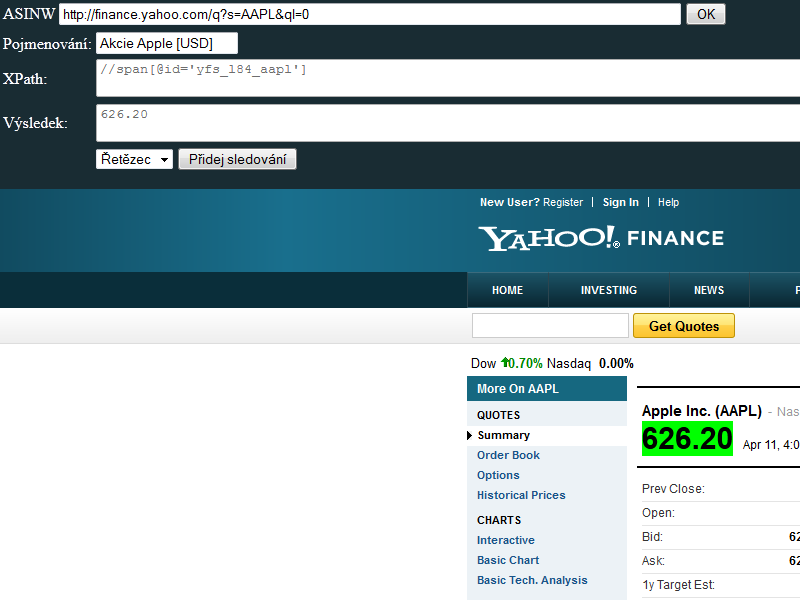Click the Nasdaq index label
800x600 pixels.
pyautogui.click(x=568, y=363)
